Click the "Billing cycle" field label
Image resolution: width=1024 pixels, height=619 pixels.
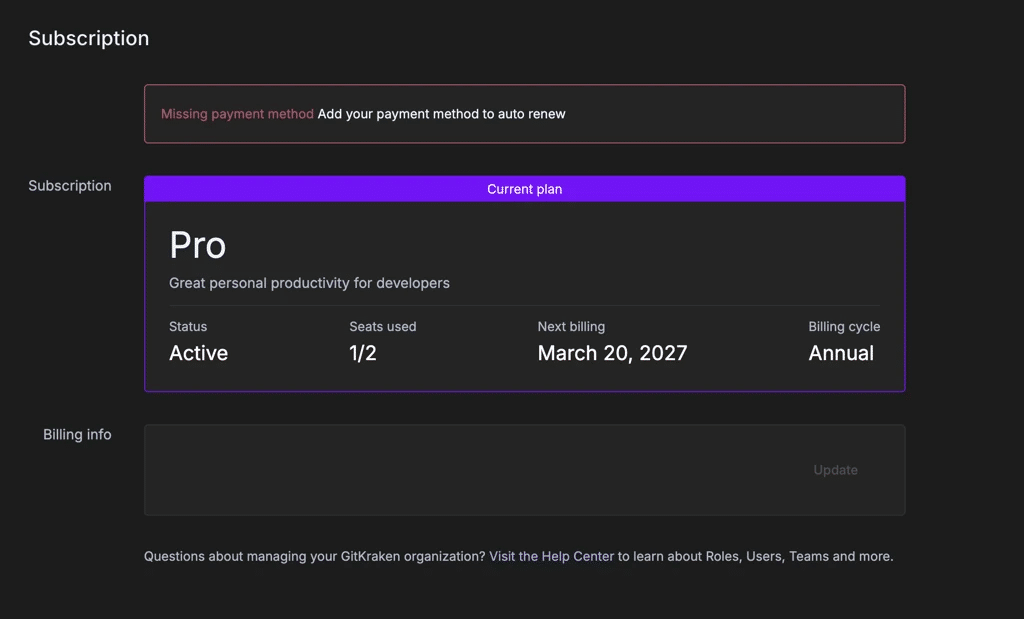point(844,326)
